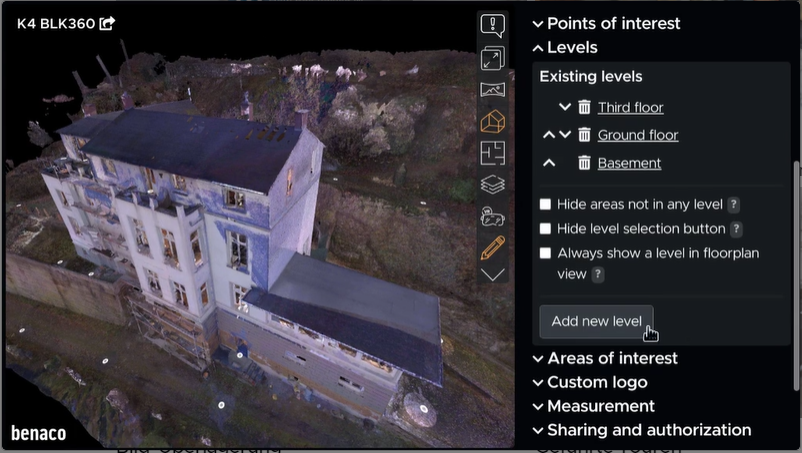Select the 3D dollhouse view icon
Screen dimensions: 802x453
point(493,122)
